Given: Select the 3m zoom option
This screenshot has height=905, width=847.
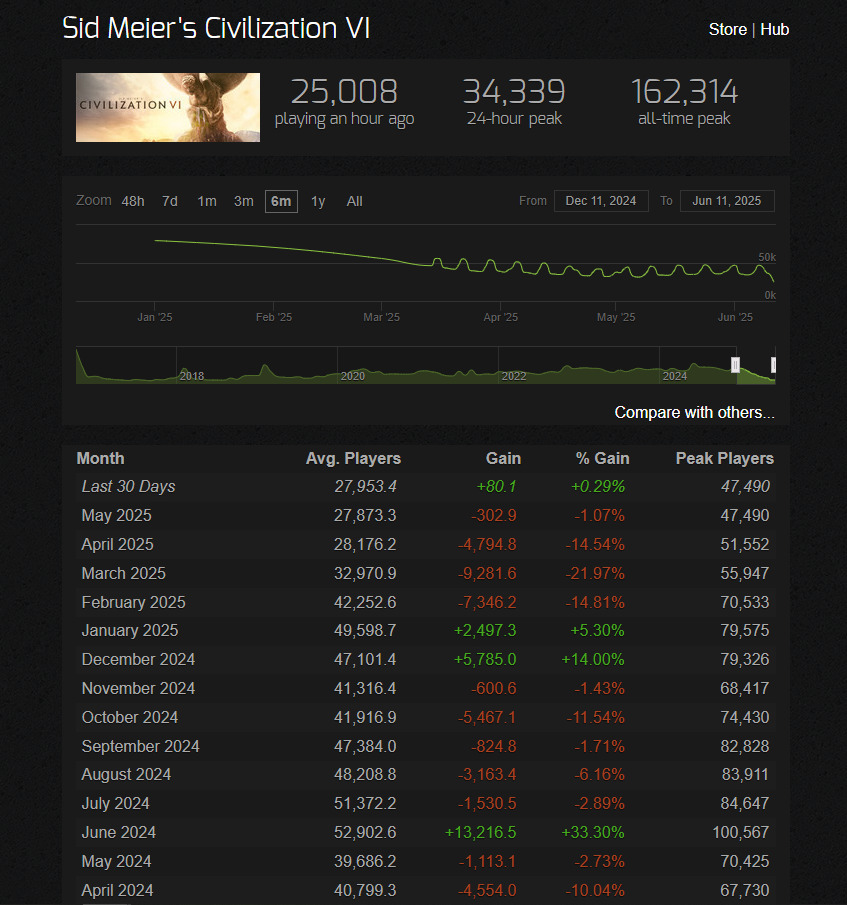Looking at the screenshot, I should pyautogui.click(x=243, y=201).
